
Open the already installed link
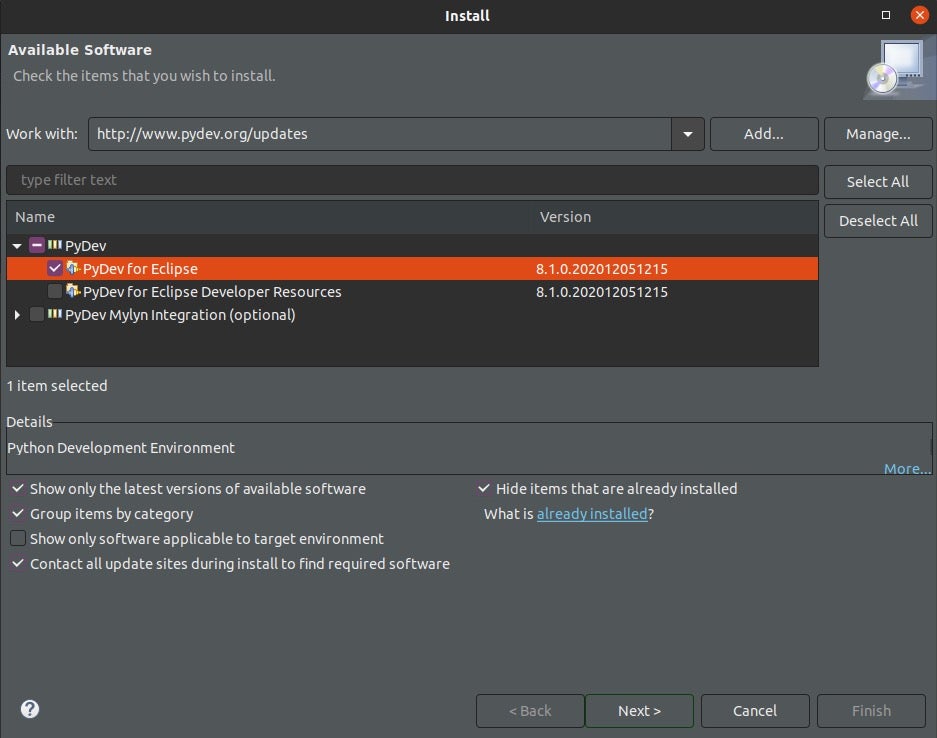click(x=592, y=514)
